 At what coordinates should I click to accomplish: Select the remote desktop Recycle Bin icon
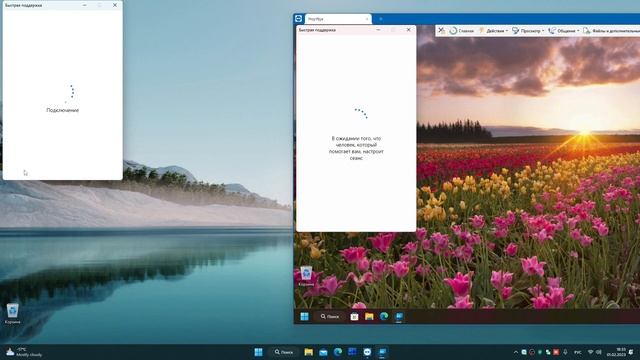pos(306,276)
